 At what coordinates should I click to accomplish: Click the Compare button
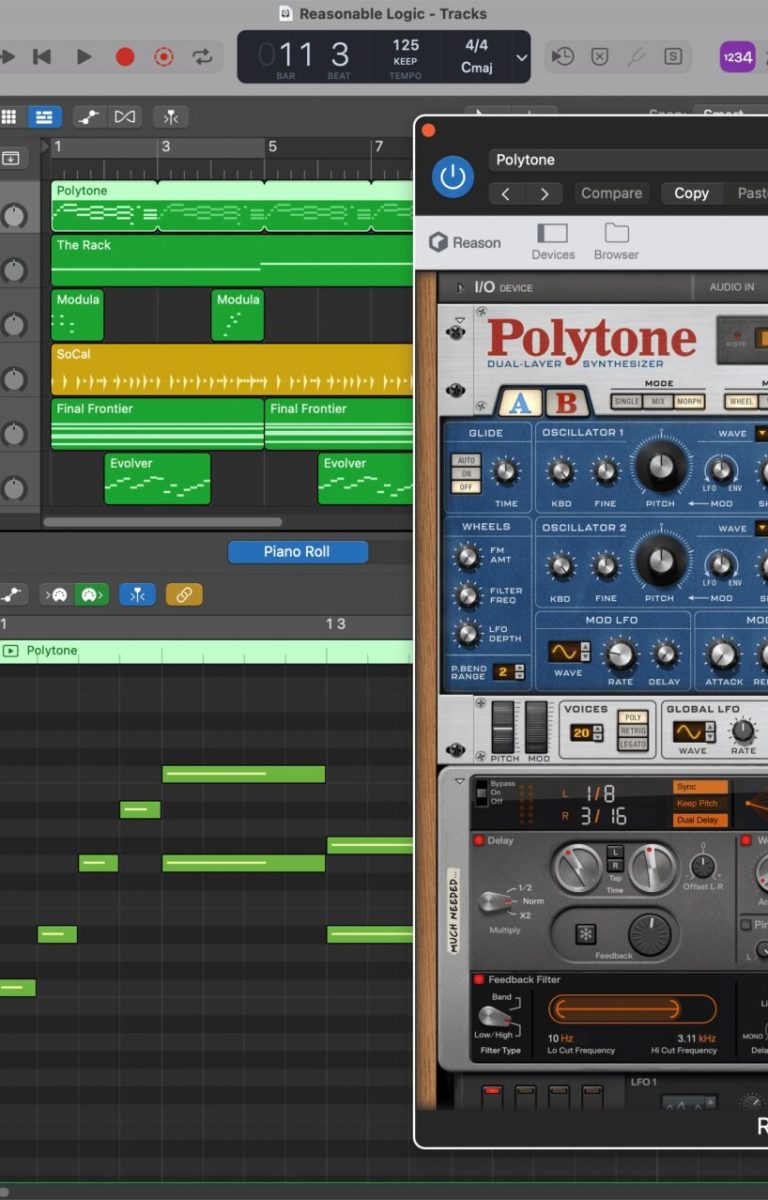[x=612, y=193]
